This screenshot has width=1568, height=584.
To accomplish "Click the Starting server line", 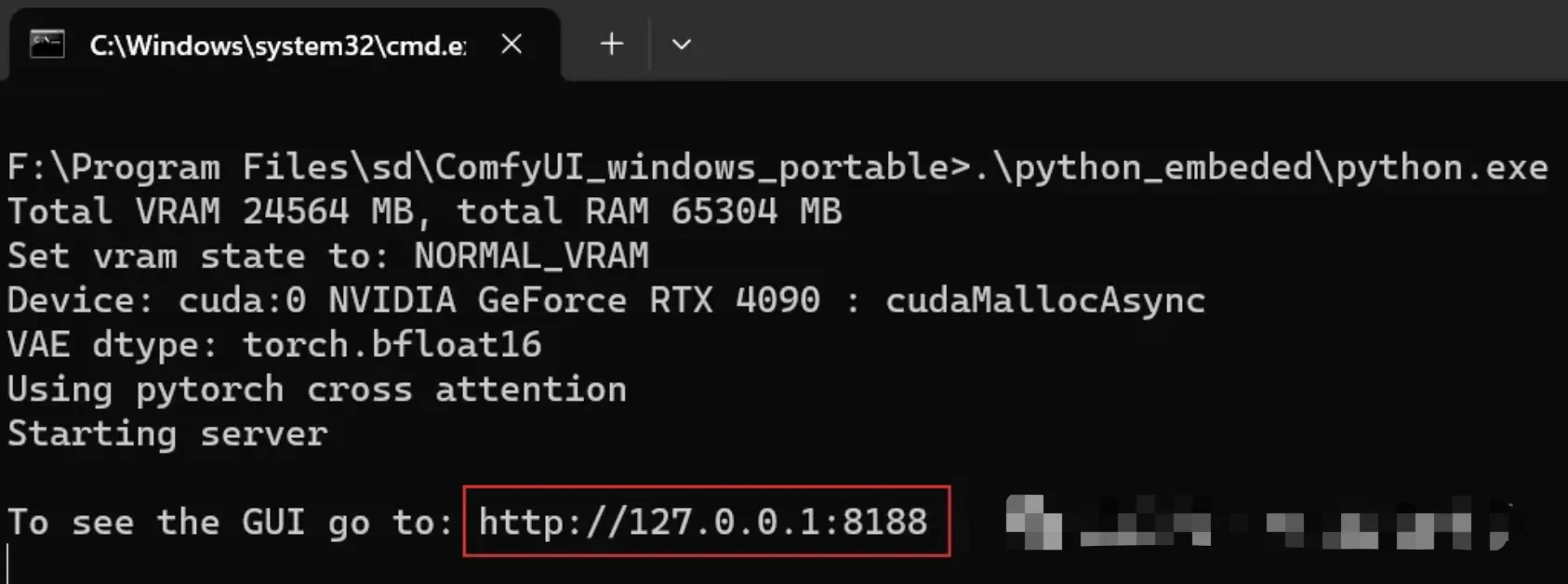I will tap(167, 434).
